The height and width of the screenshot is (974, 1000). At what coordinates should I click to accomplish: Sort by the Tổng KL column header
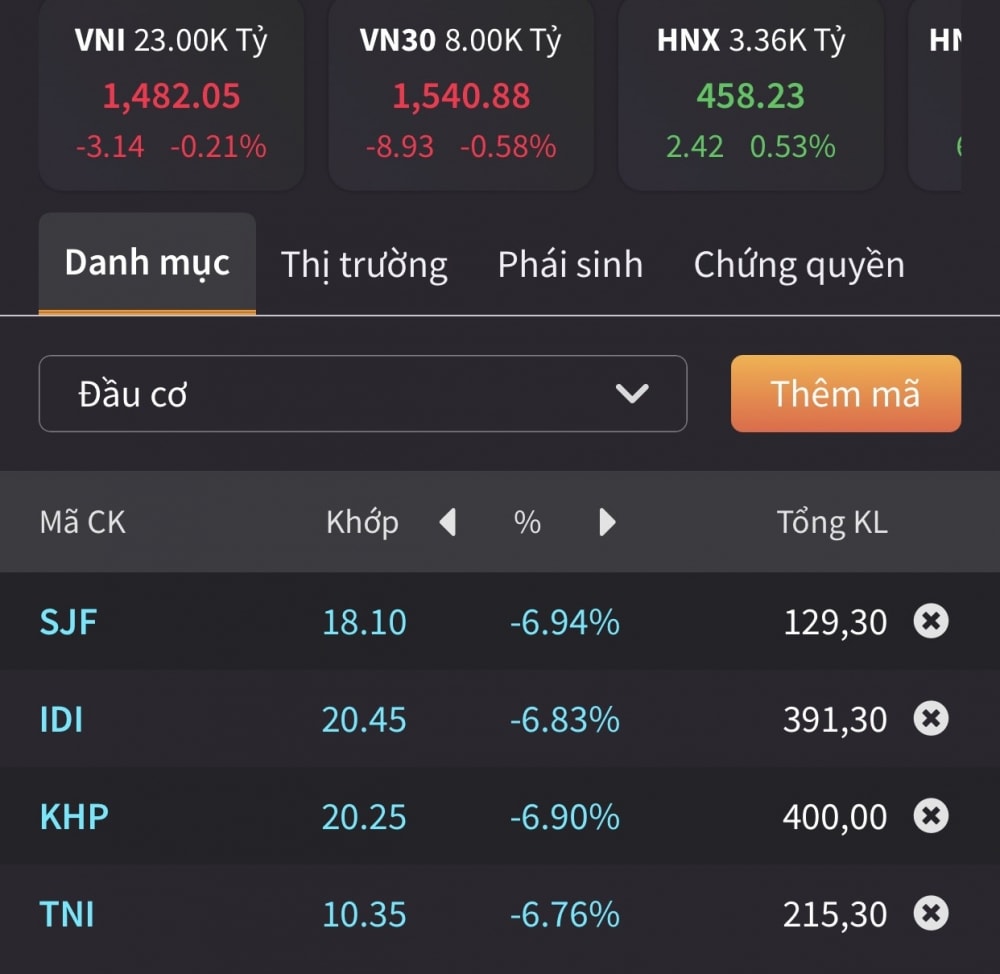[832, 522]
